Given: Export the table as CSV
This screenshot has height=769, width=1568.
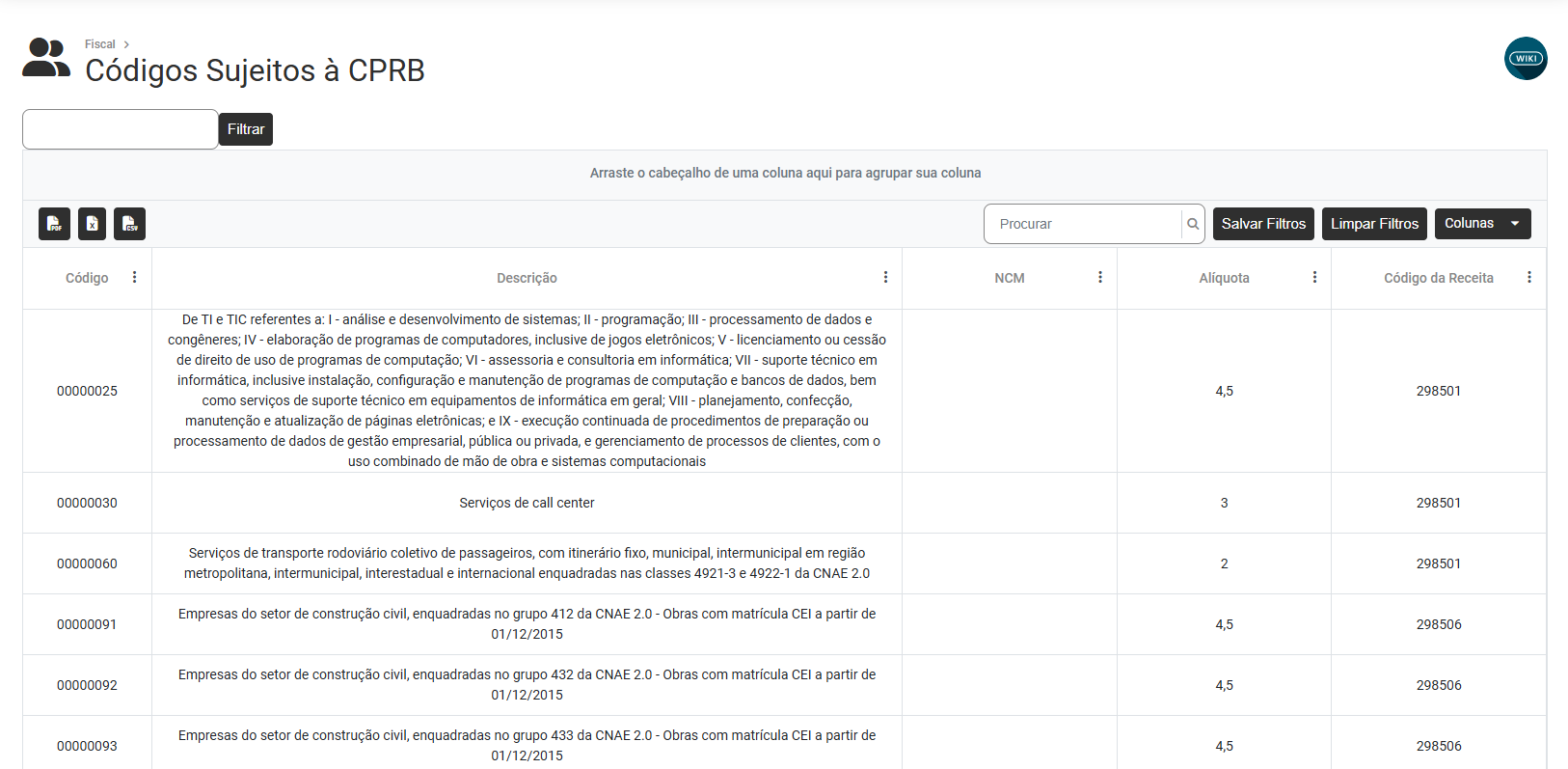Looking at the screenshot, I should [129, 224].
